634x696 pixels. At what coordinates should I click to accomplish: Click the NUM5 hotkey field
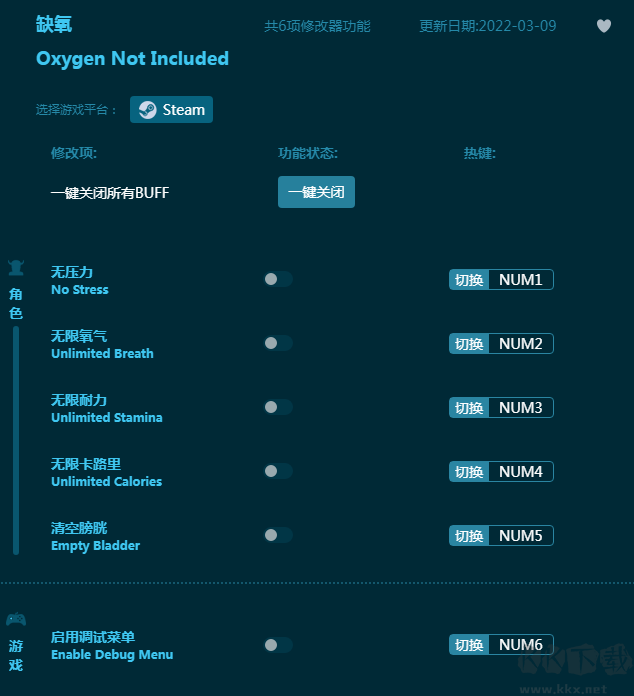pyautogui.click(x=521, y=535)
